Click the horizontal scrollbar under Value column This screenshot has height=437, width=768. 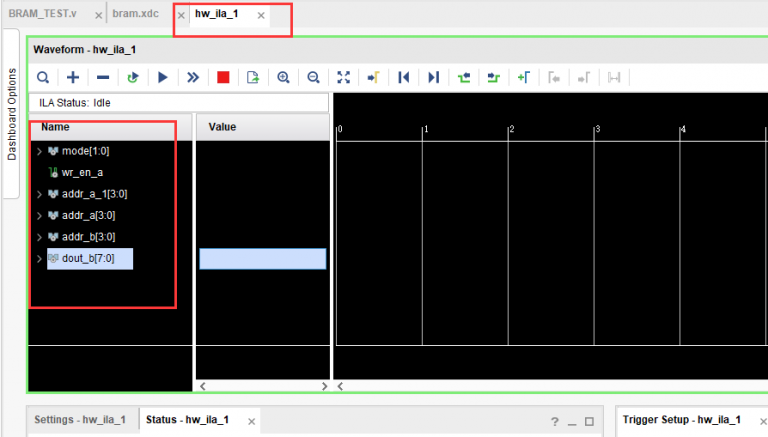(262, 386)
